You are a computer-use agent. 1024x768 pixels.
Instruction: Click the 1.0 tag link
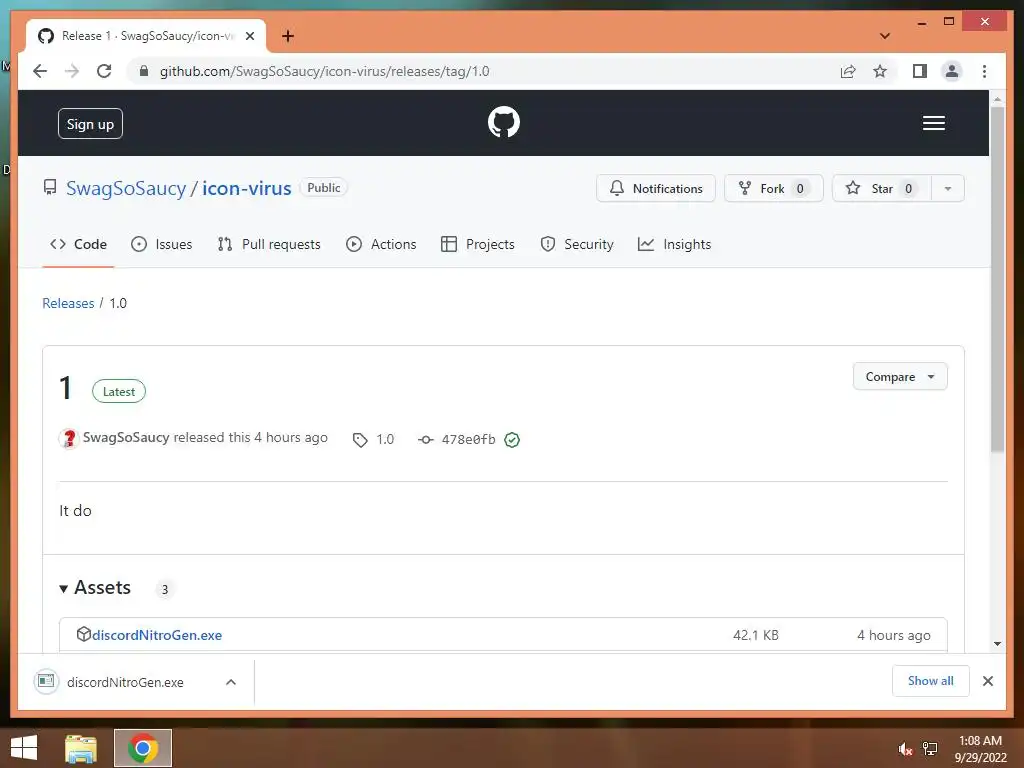click(x=374, y=440)
